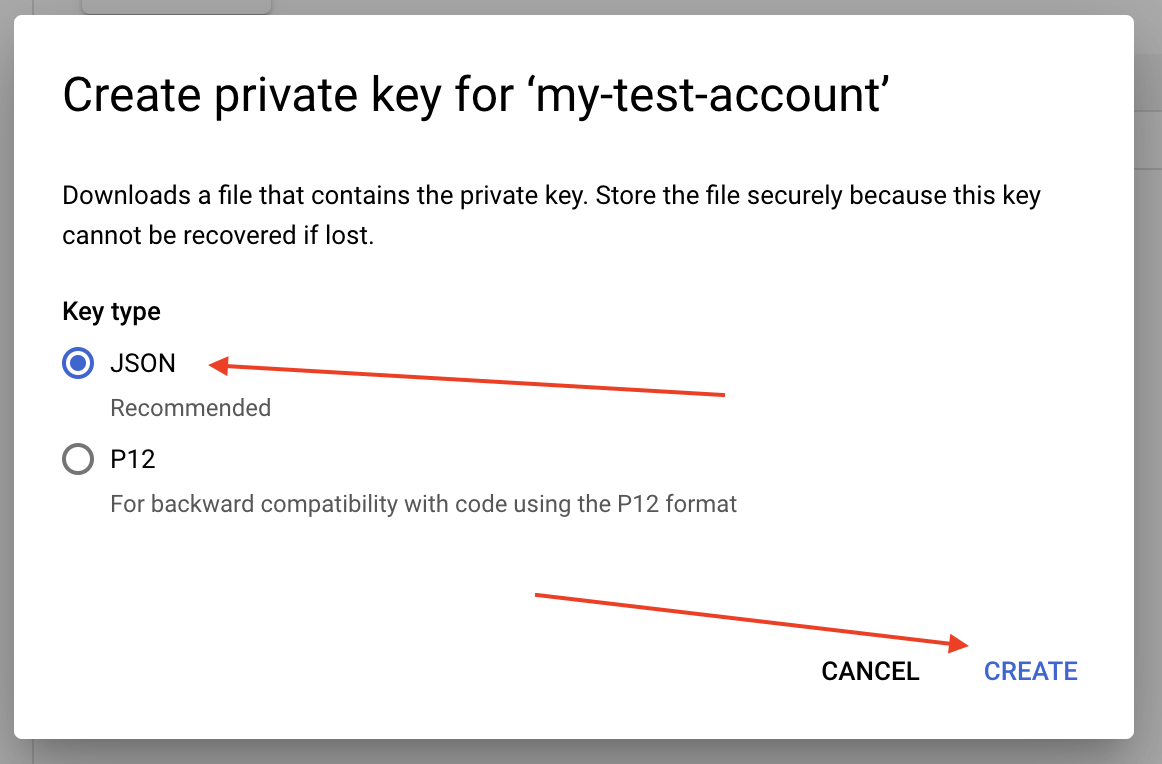Click the CANCEL button
The height and width of the screenshot is (764, 1162).
[x=870, y=671]
